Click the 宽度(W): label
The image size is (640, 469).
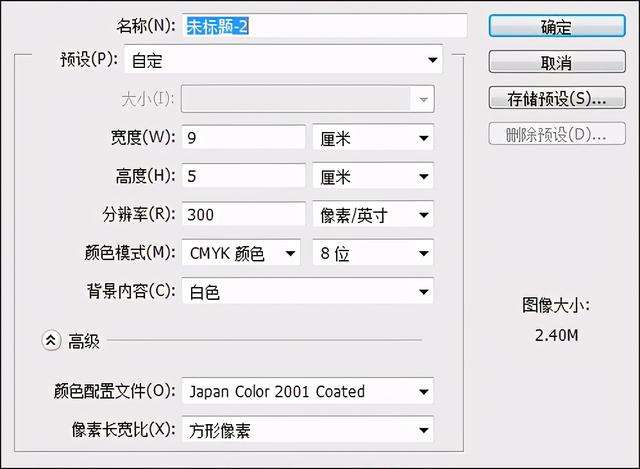click(143, 138)
